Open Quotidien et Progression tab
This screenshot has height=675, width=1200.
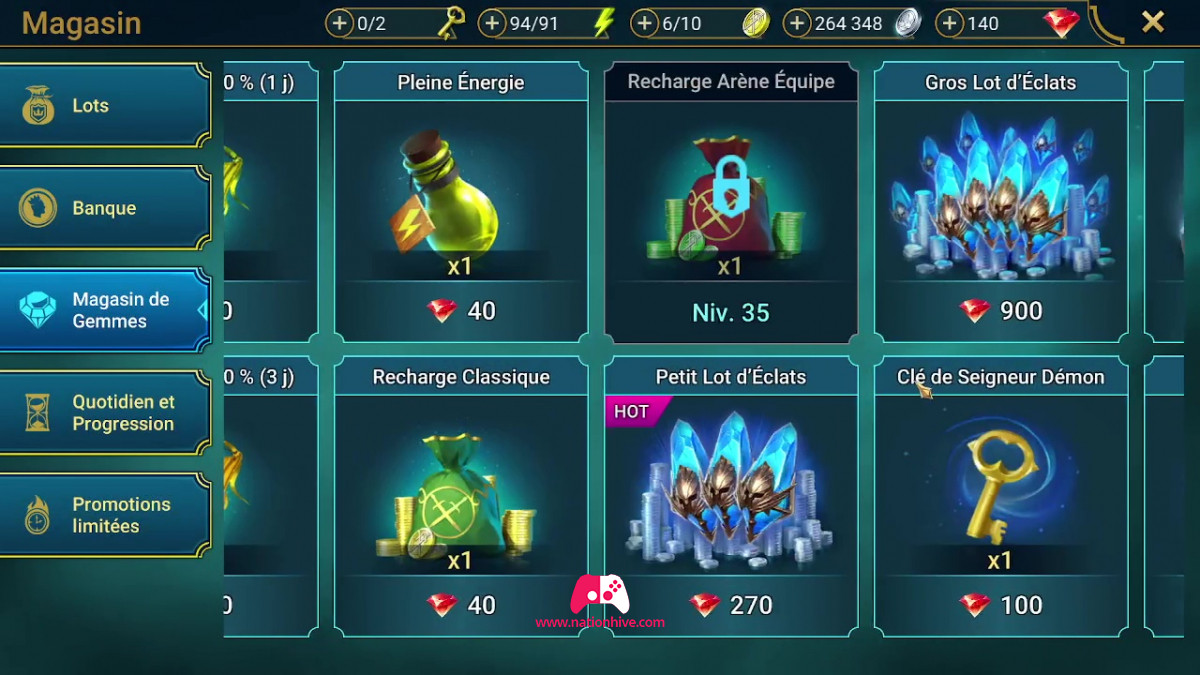pyautogui.click(x=105, y=412)
